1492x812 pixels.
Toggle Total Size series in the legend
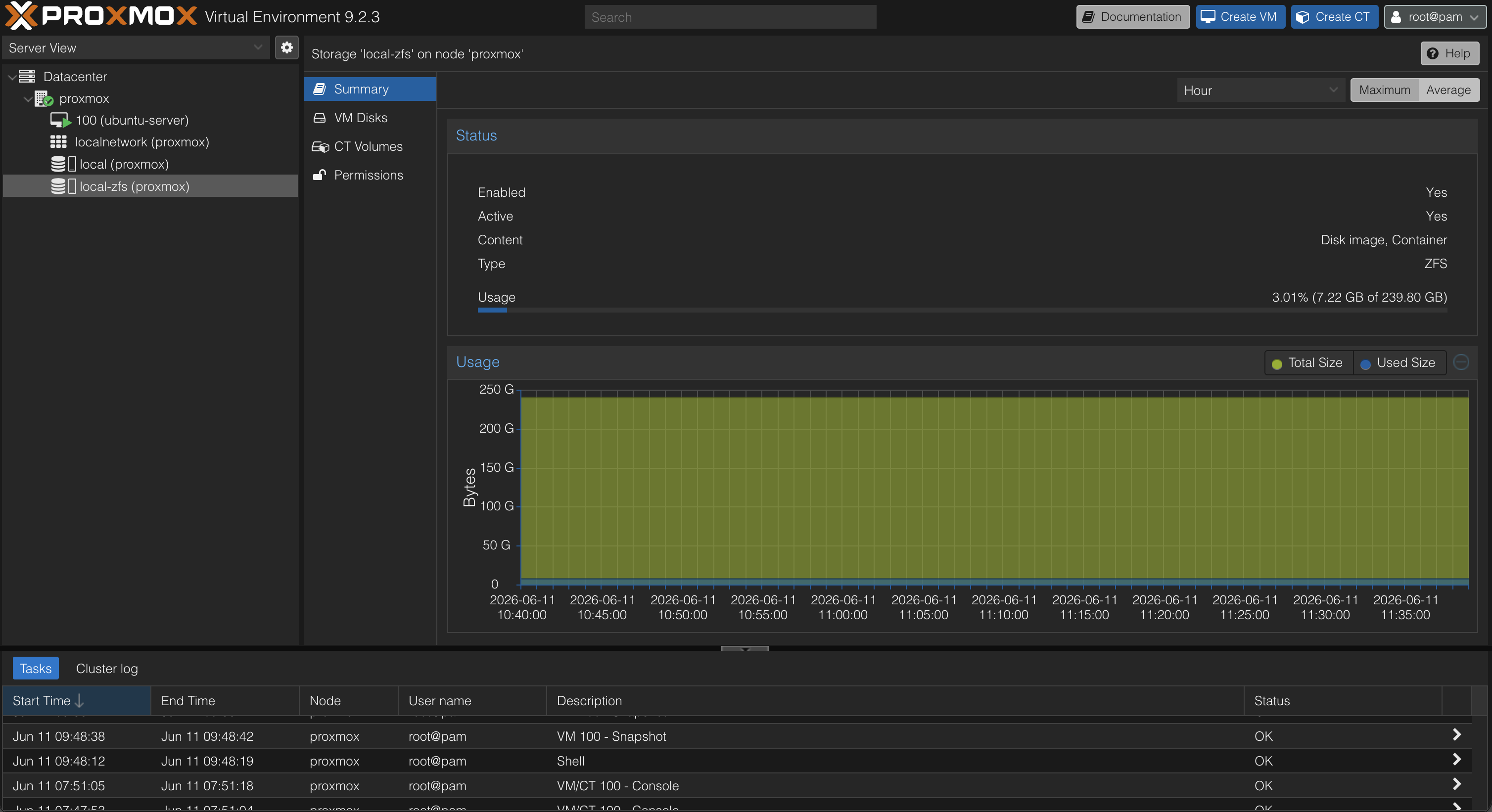point(1308,362)
